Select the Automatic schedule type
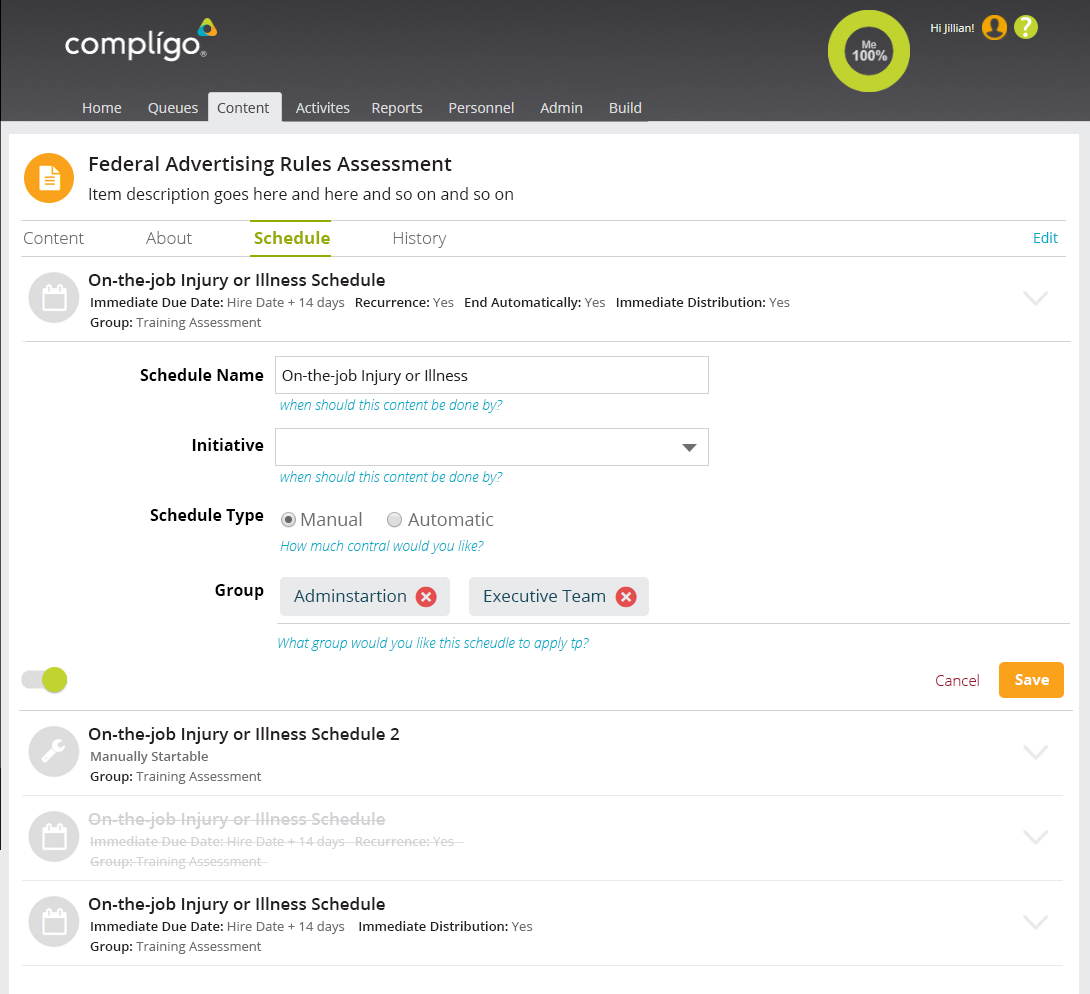Viewport: 1090px width, 994px height. pyautogui.click(x=395, y=520)
